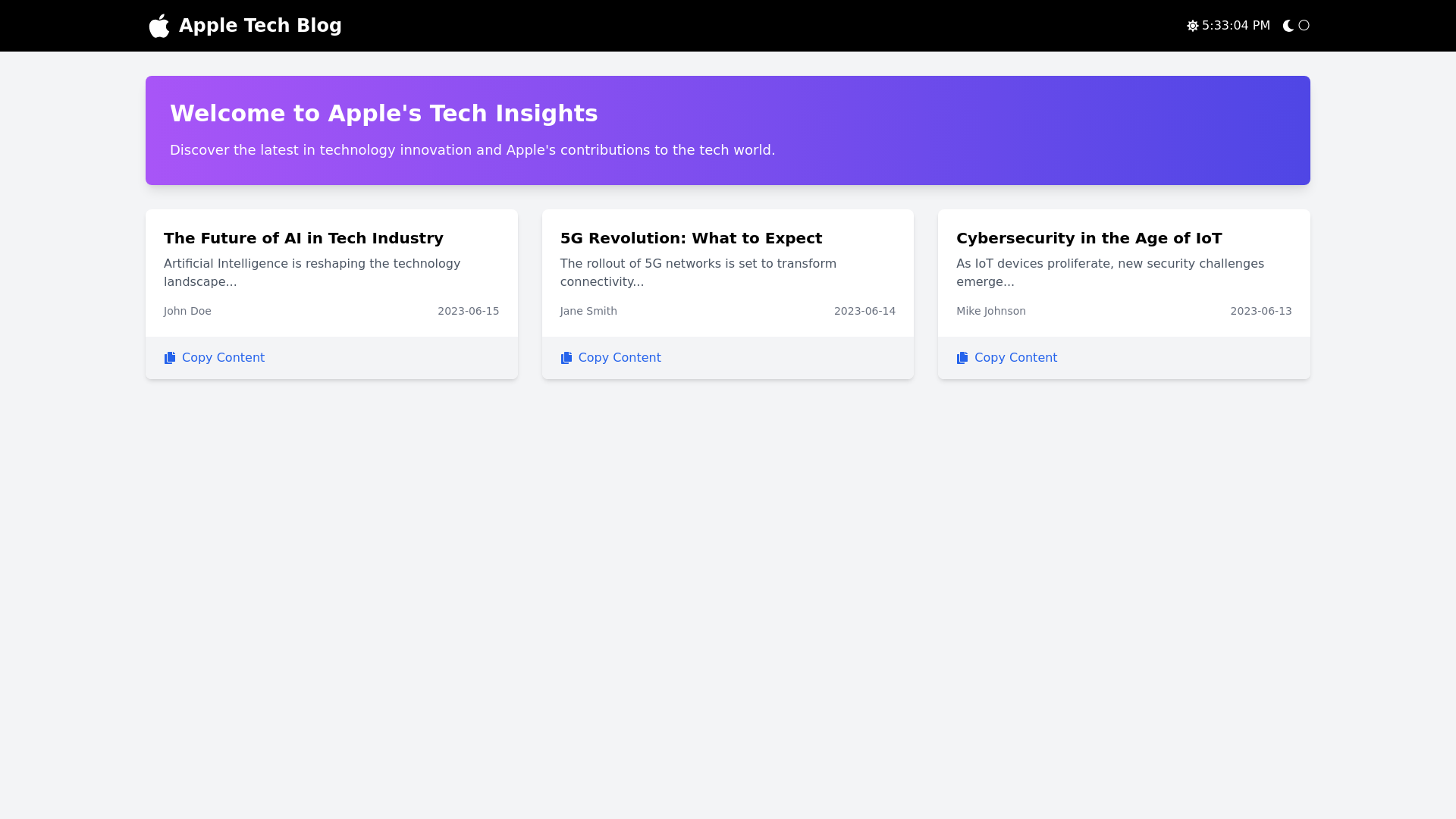Click the 5:33:04 PM clock text
Viewport: 1456px width, 819px height.
[1236, 26]
